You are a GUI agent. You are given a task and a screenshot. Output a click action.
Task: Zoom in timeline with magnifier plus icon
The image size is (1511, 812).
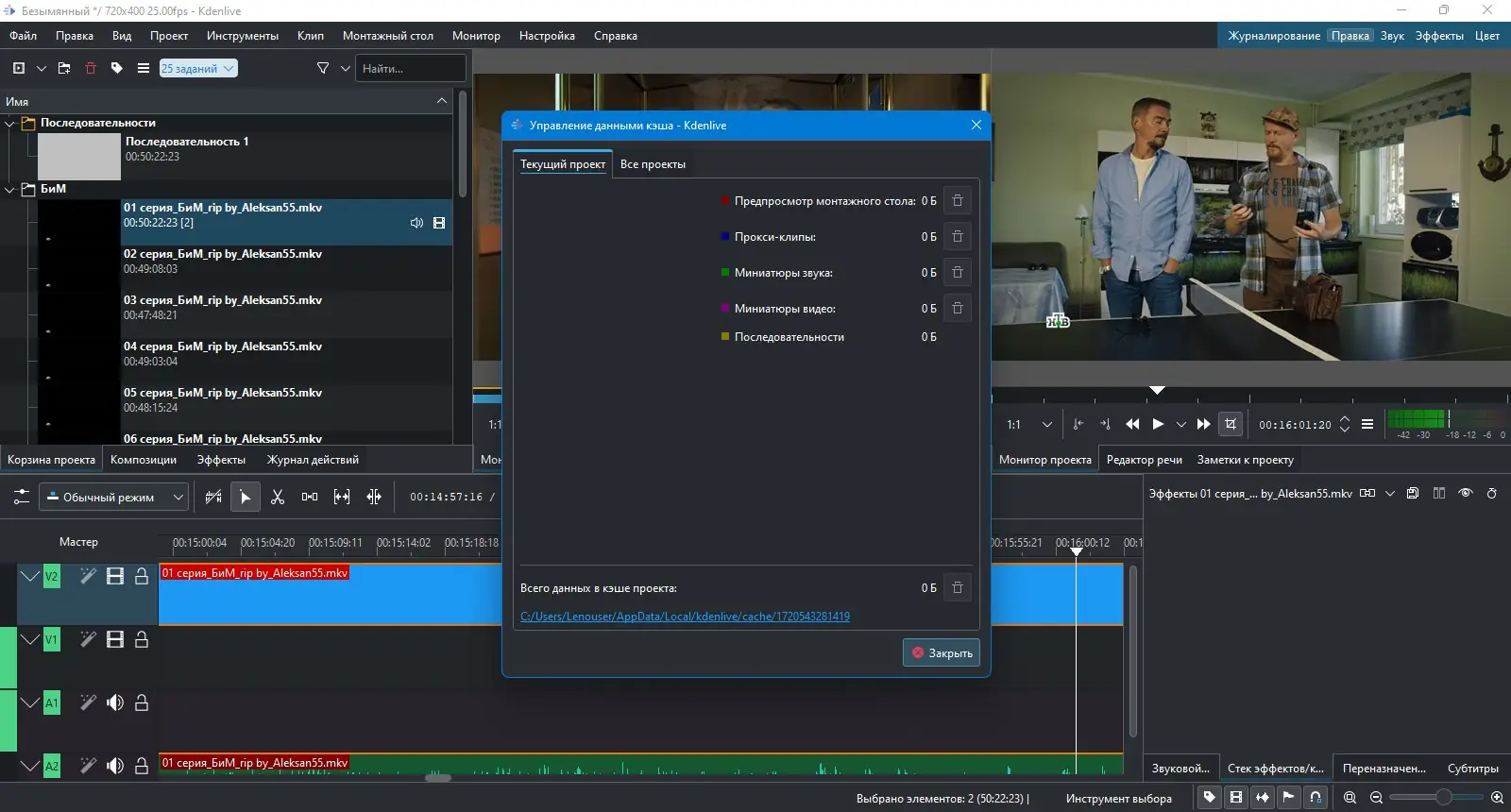(x=1497, y=798)
